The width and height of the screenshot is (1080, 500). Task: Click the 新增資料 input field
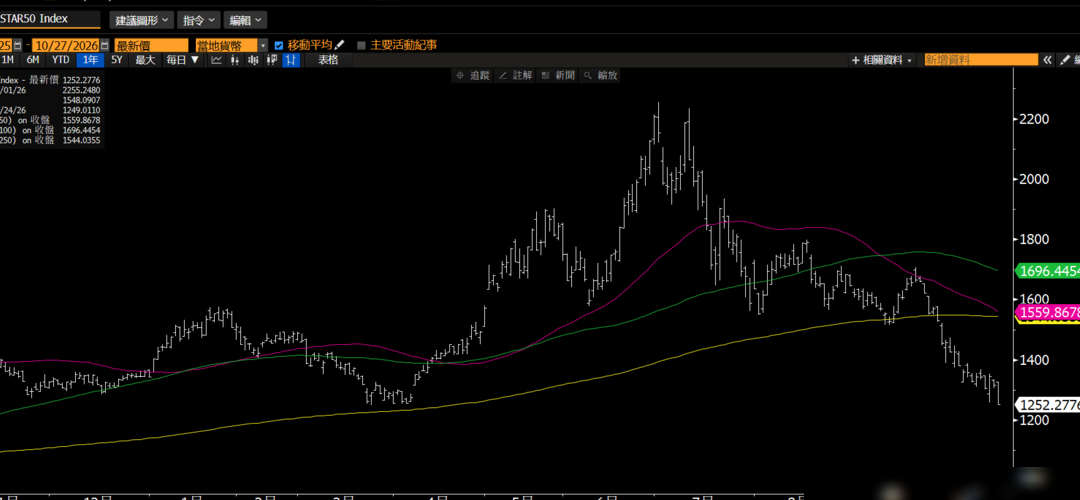pyautogui.click(x=981, y=60)
